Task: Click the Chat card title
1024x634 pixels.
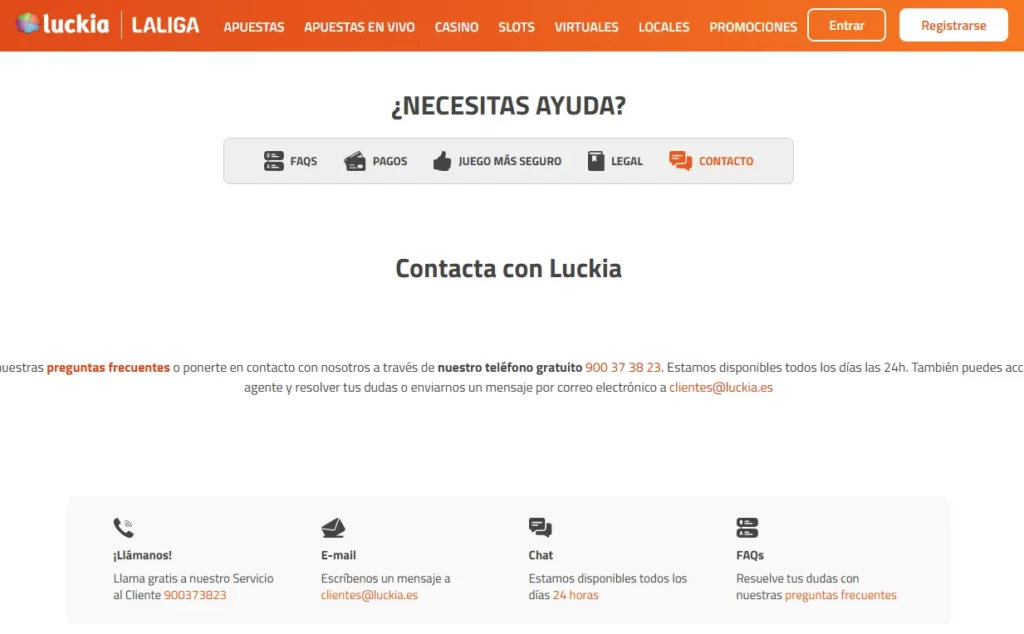Action: tap(540, 555)
